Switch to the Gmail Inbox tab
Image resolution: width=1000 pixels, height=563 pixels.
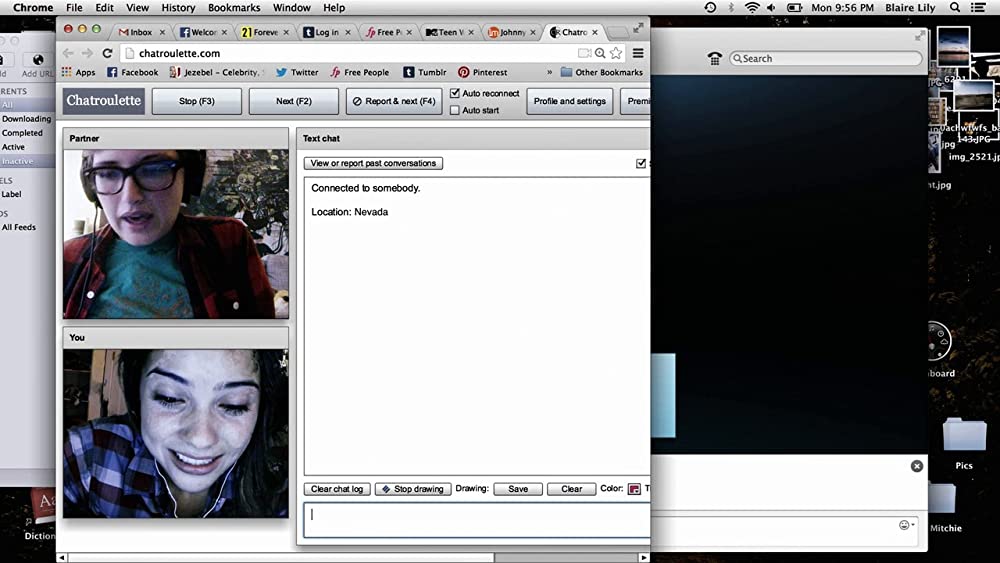pos(136,32)
